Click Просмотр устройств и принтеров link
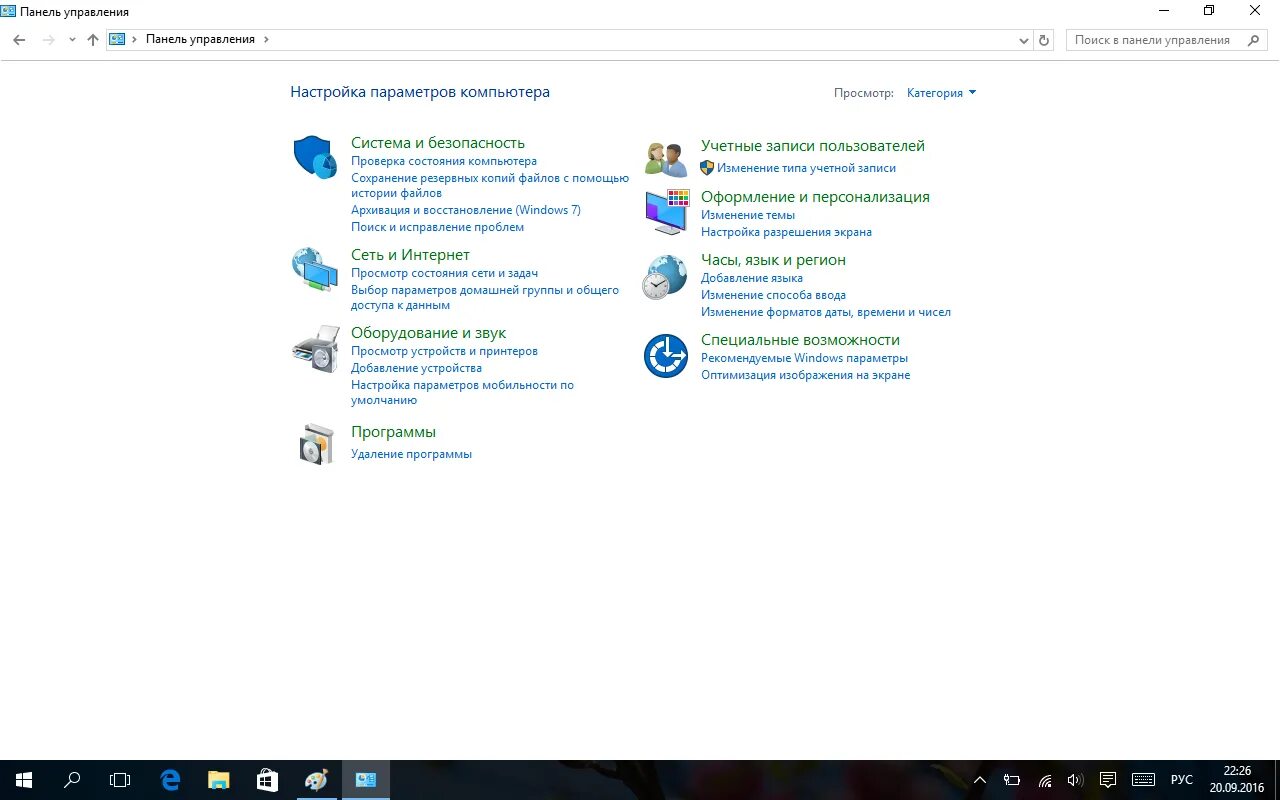Screen dimensions: 1280x800 pos(444,351)
